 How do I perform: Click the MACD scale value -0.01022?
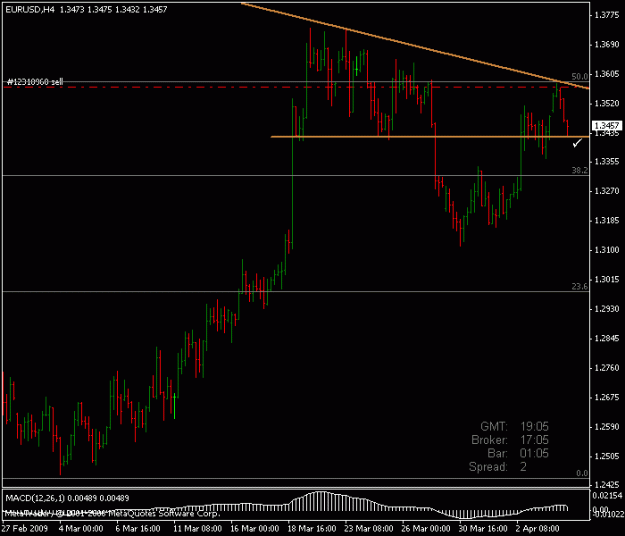[x=607, y=514]
